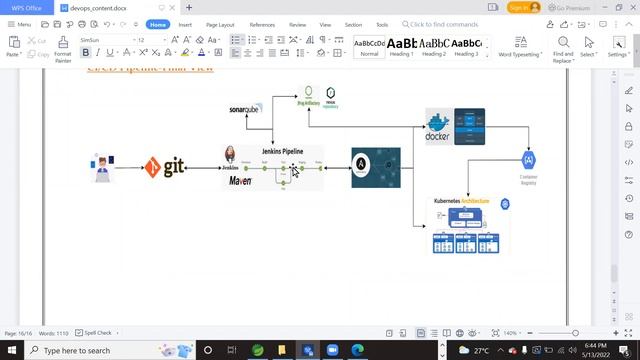Open Find and Replace
Viewport: 640px width, 360px height.
point(563,49)
